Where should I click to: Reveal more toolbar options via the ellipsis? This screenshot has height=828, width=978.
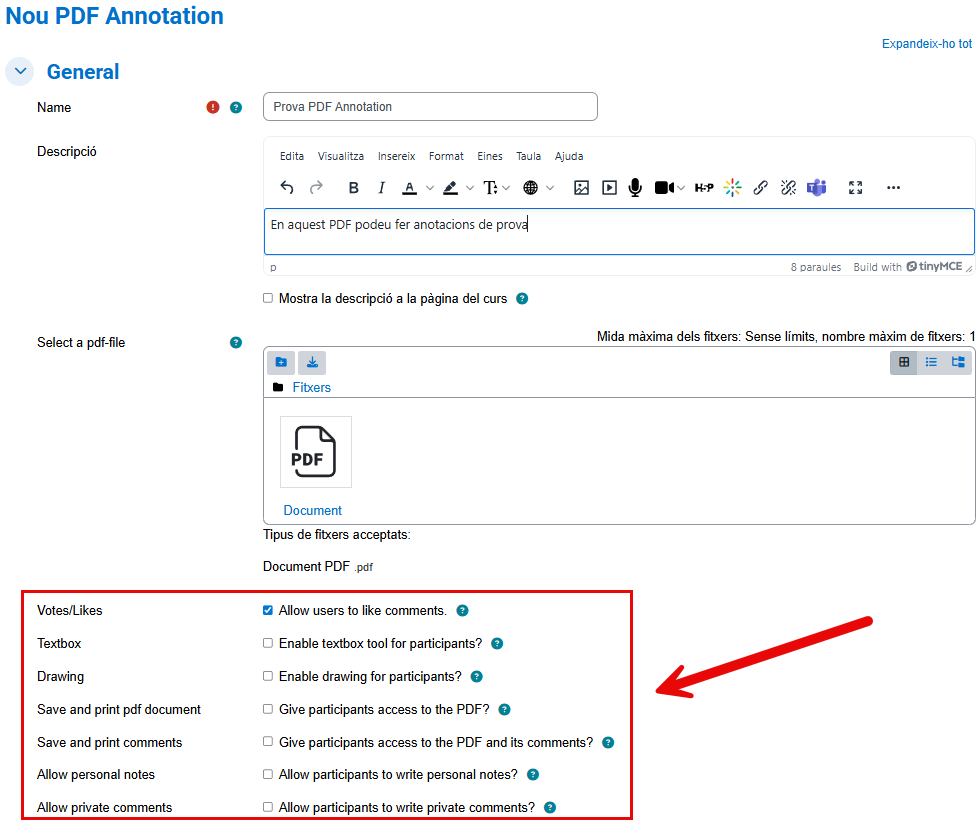[893, 188]
